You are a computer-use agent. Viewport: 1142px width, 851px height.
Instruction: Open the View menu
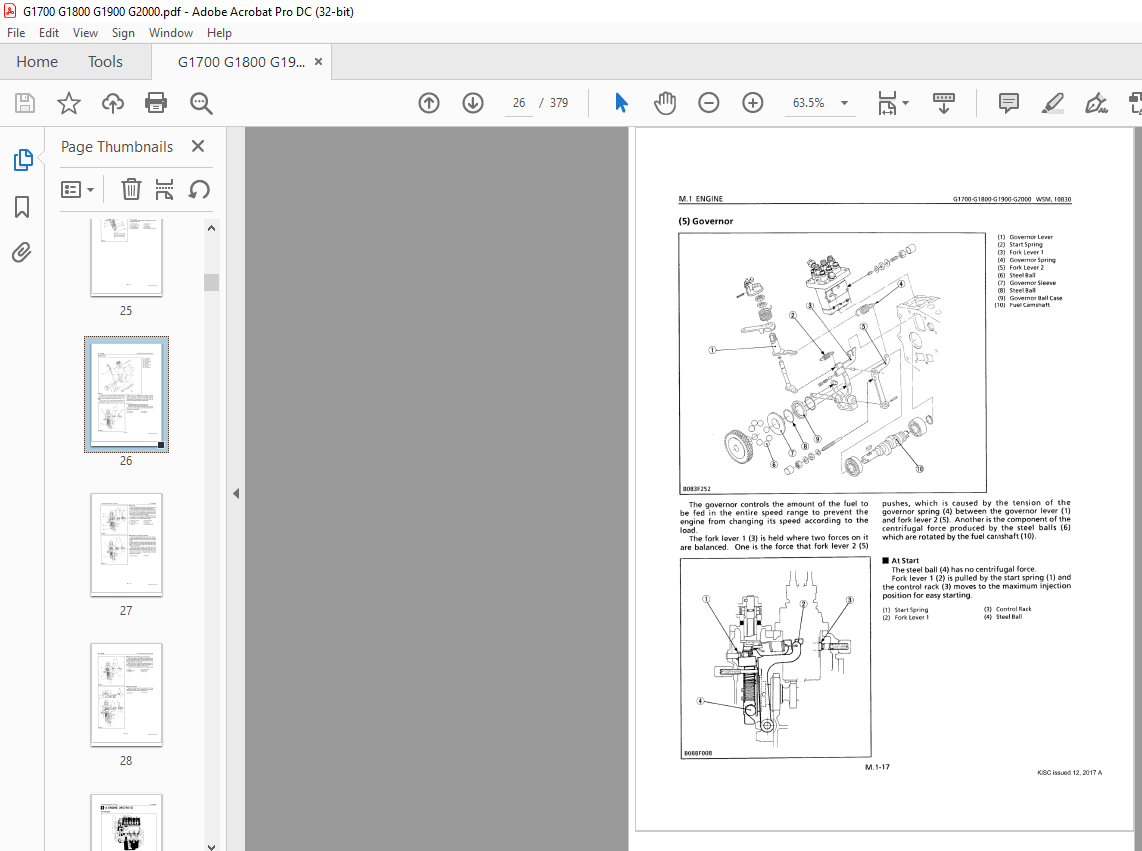click(x=85, y=33)
